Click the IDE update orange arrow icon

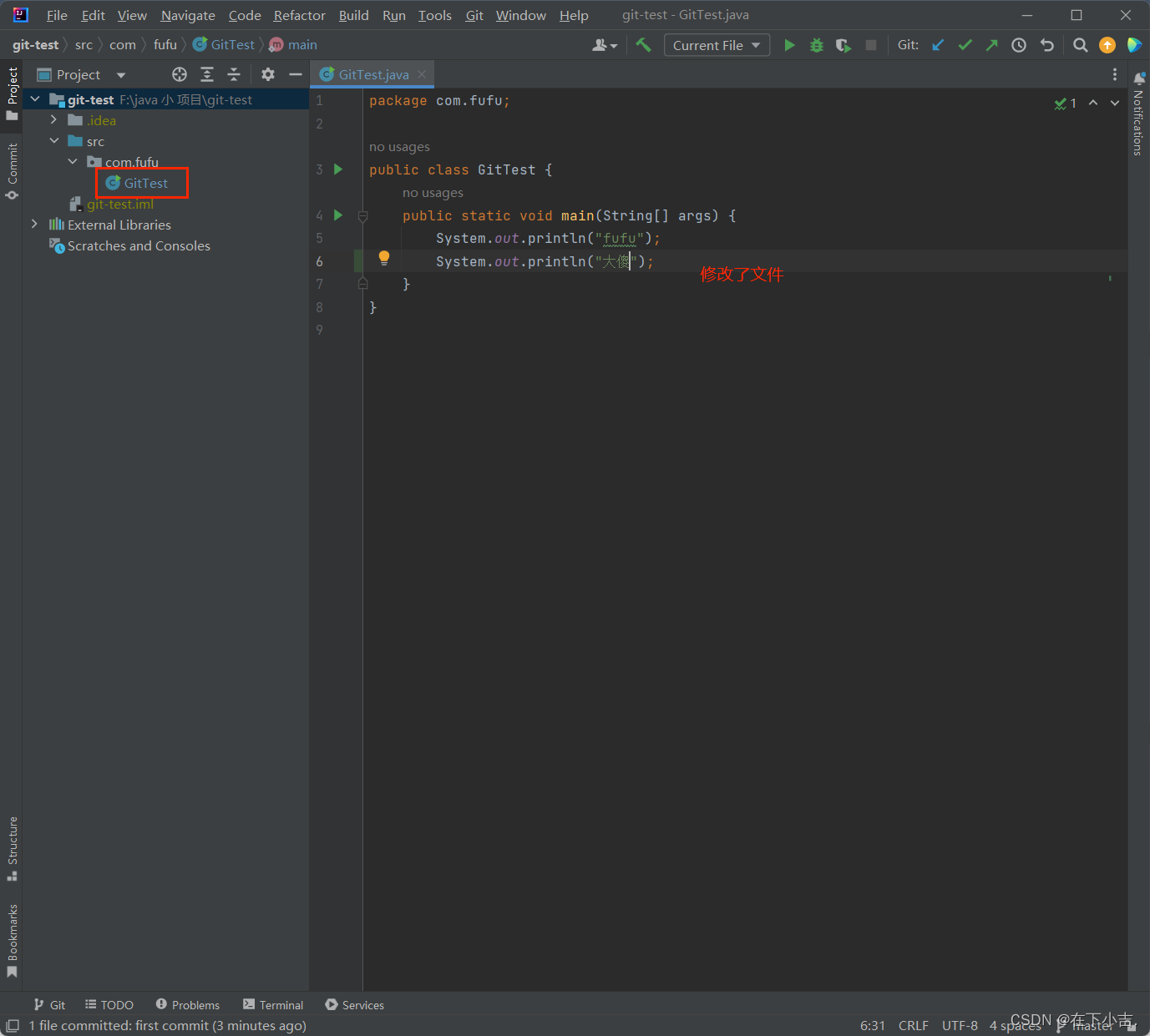pos(1107,45)
